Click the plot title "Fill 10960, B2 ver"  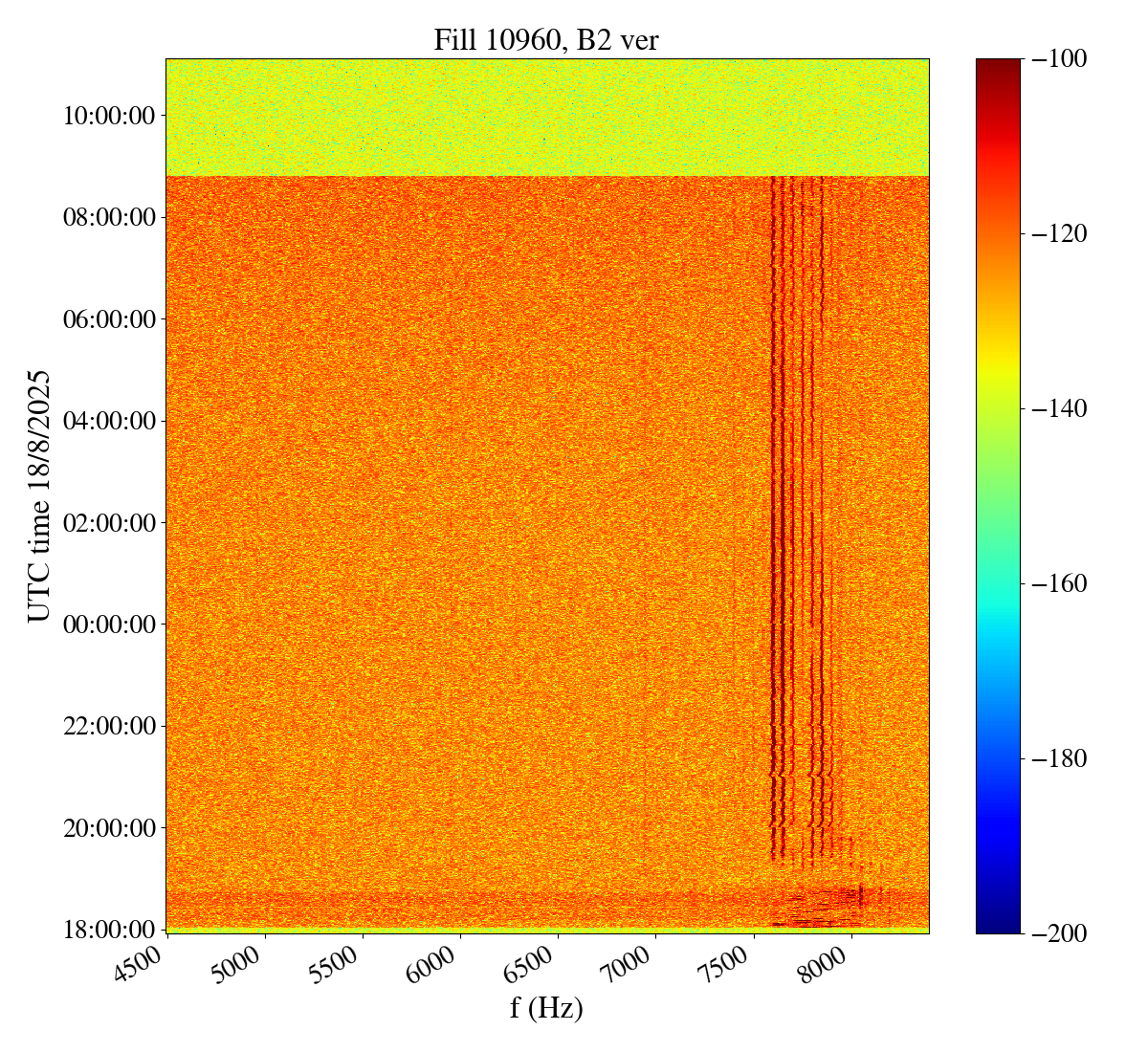[546, 39]
